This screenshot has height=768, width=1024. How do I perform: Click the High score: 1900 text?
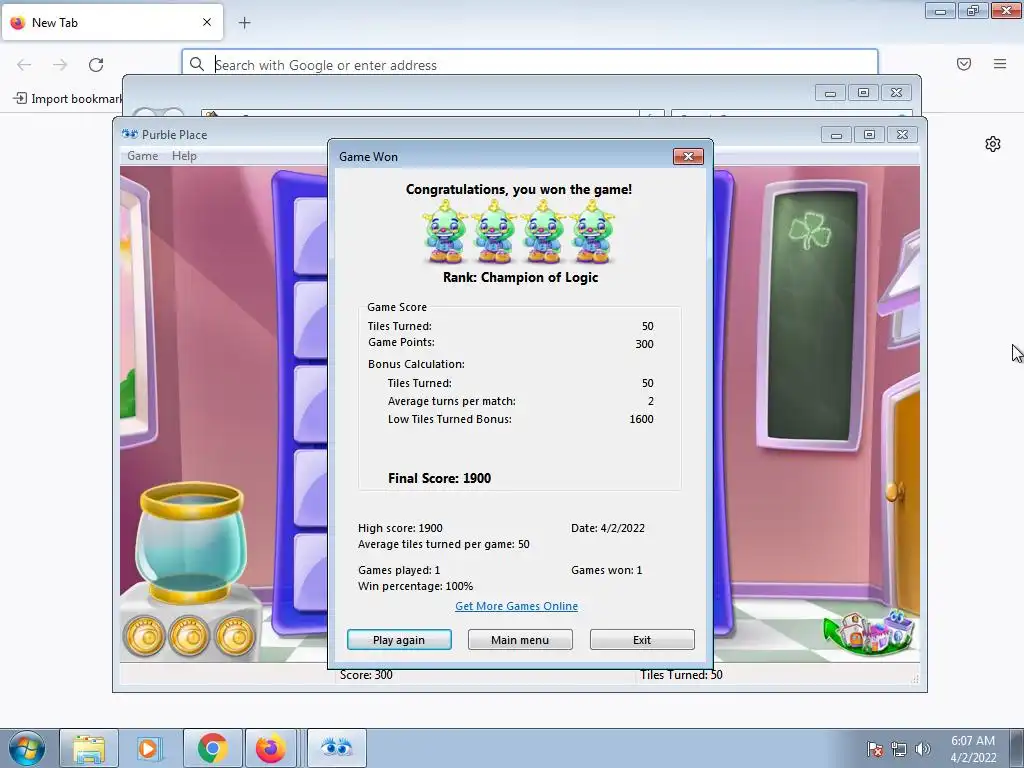(400, 528)
